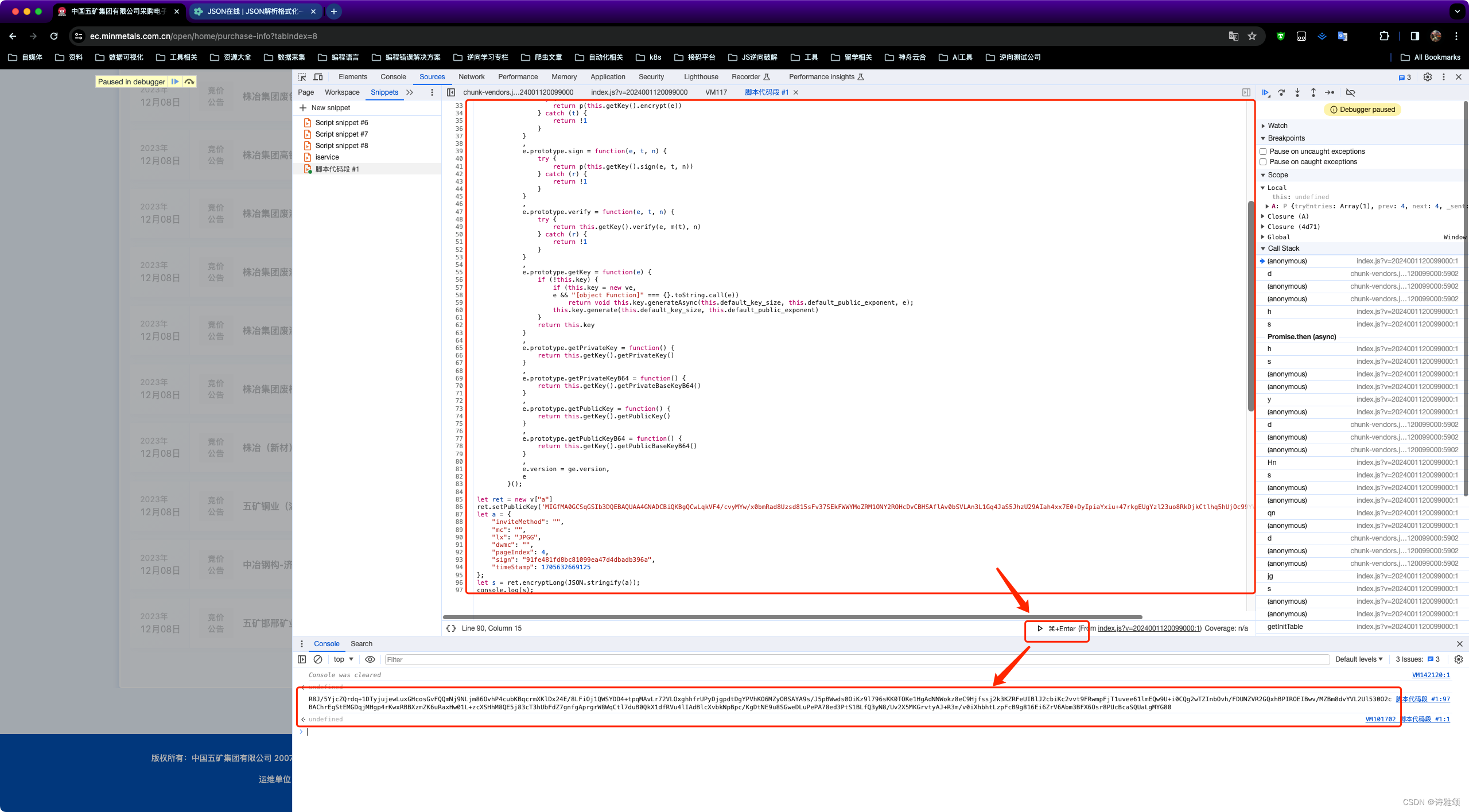
Task: Run snippet with ⌘+Enter button
Action: [x=1056, y=628]
